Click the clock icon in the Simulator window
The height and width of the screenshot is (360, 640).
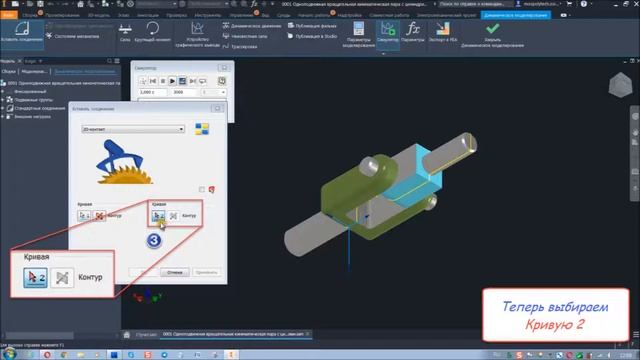[222, 81]
